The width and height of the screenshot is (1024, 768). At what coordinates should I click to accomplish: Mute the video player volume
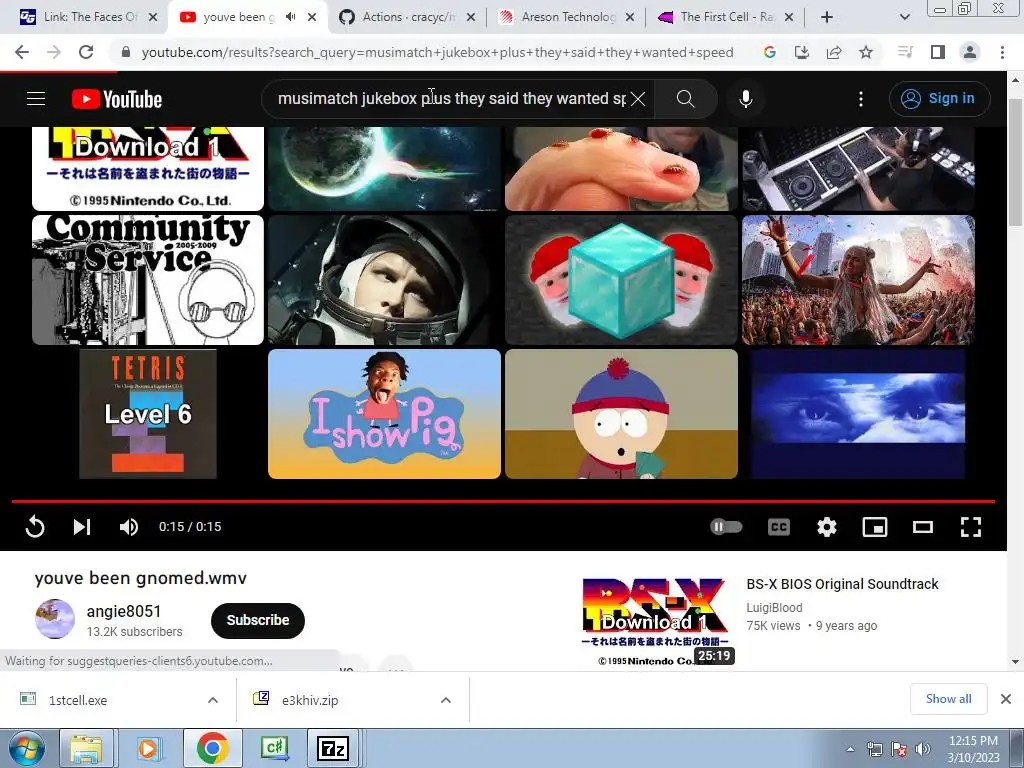coord(129,526)
